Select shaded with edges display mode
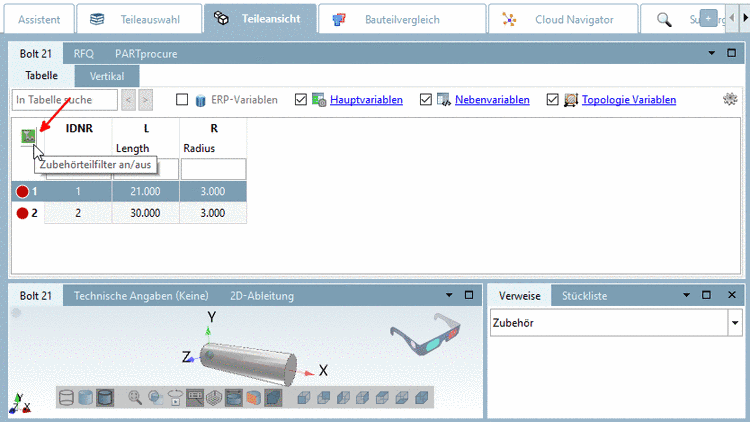 (105, 398)
